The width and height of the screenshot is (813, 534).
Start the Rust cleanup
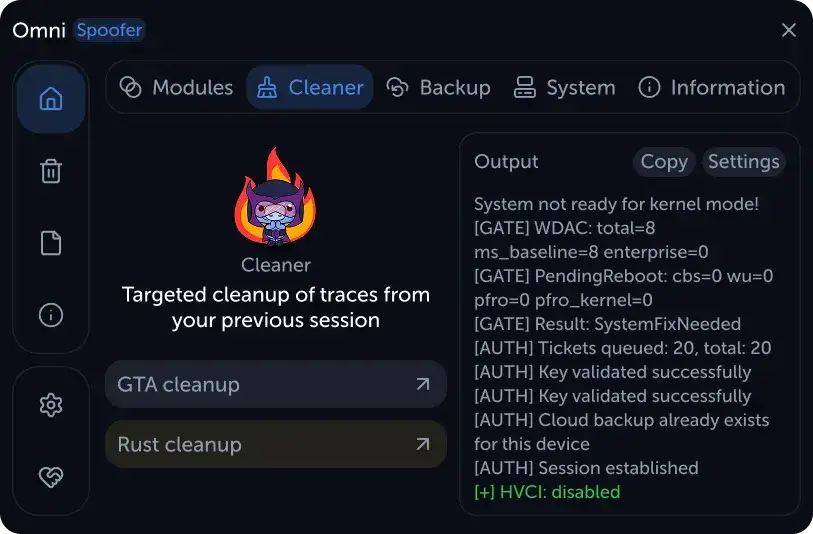276,444
